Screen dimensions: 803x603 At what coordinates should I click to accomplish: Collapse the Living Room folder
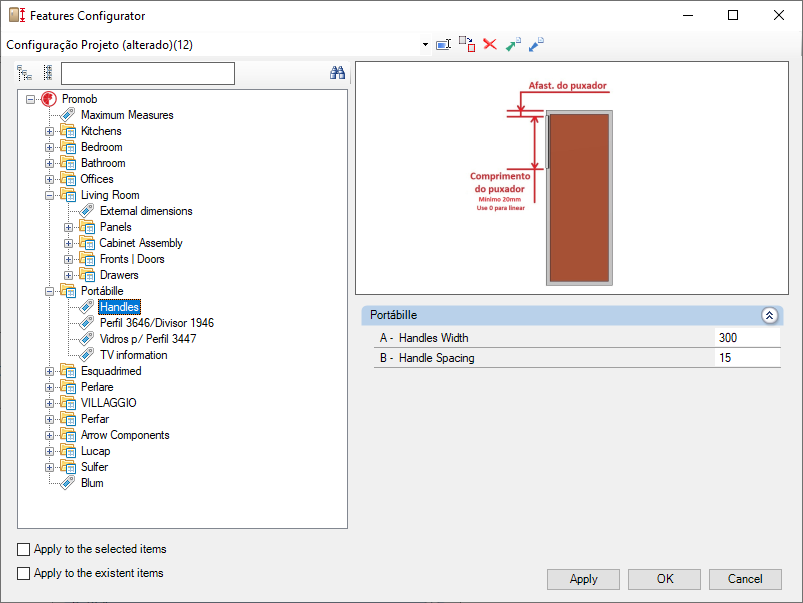50,195
